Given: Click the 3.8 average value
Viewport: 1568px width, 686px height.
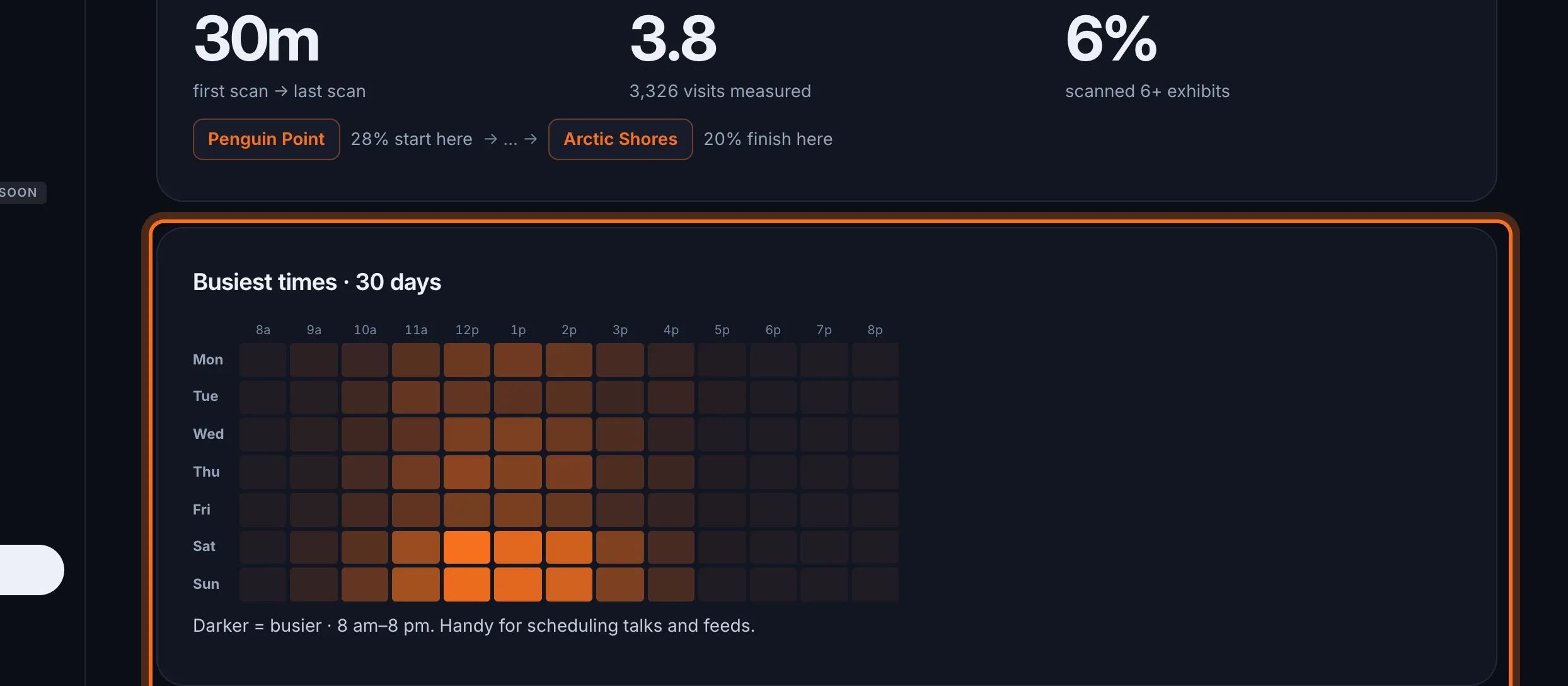Looking at the screenshot, I should click(673, 39).
